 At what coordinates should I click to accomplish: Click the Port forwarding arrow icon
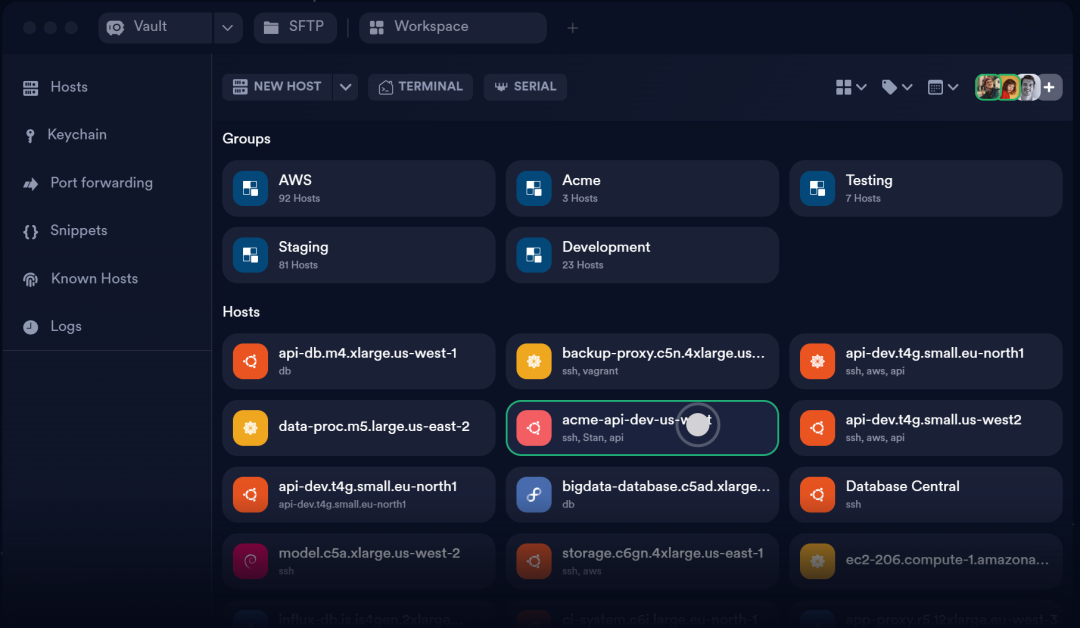point(30,184)
